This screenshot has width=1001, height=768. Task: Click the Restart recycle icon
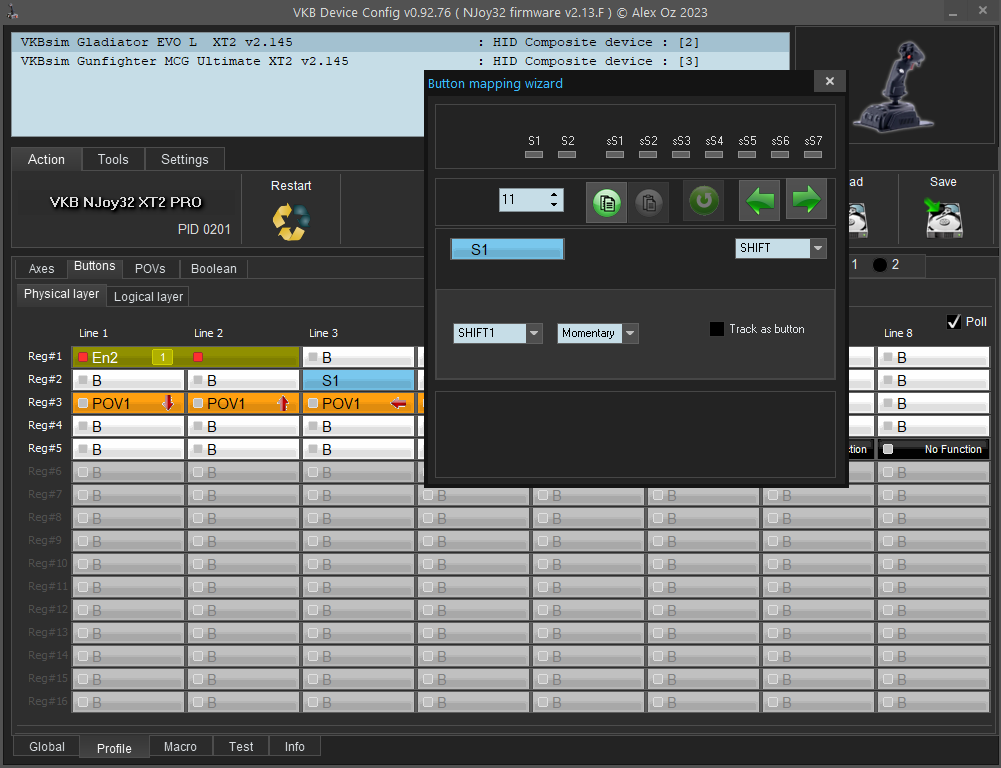[x=290, y=221]
